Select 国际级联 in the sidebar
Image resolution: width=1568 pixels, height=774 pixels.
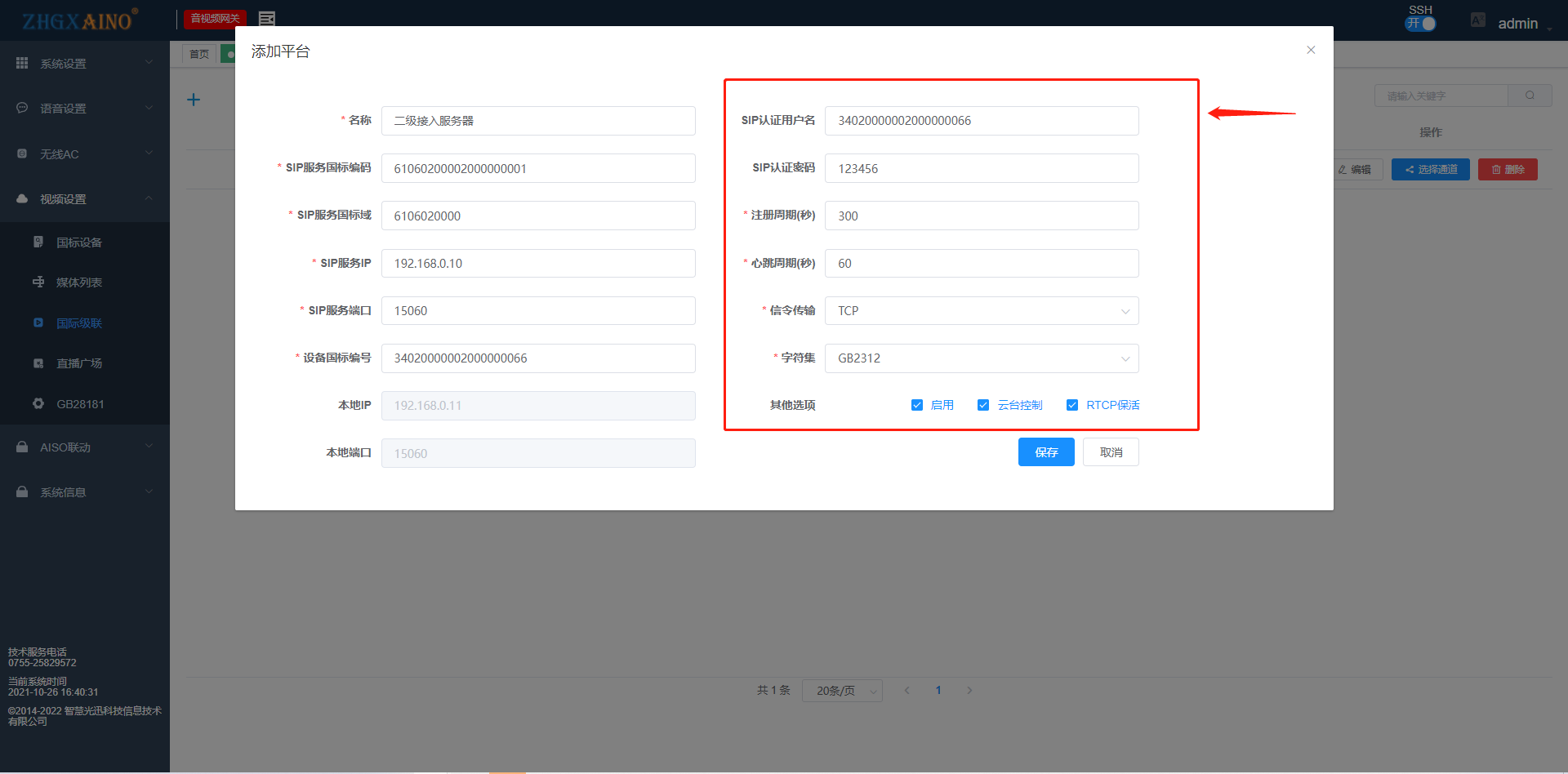pos(79,323)
